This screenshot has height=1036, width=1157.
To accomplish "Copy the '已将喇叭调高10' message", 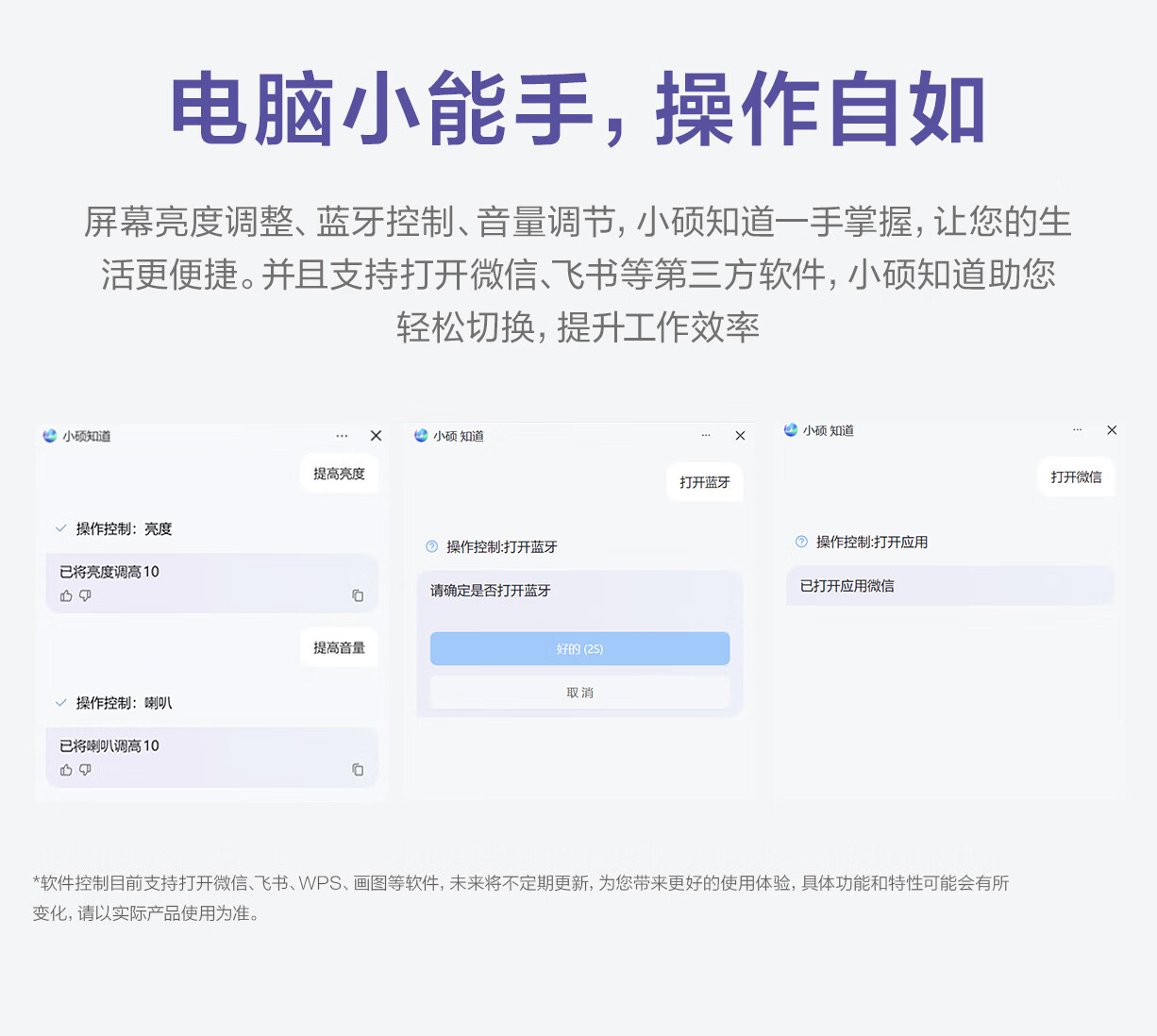I will 358,770.
